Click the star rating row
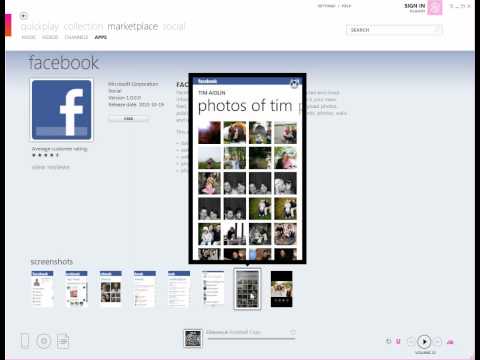 coord(45,155)
